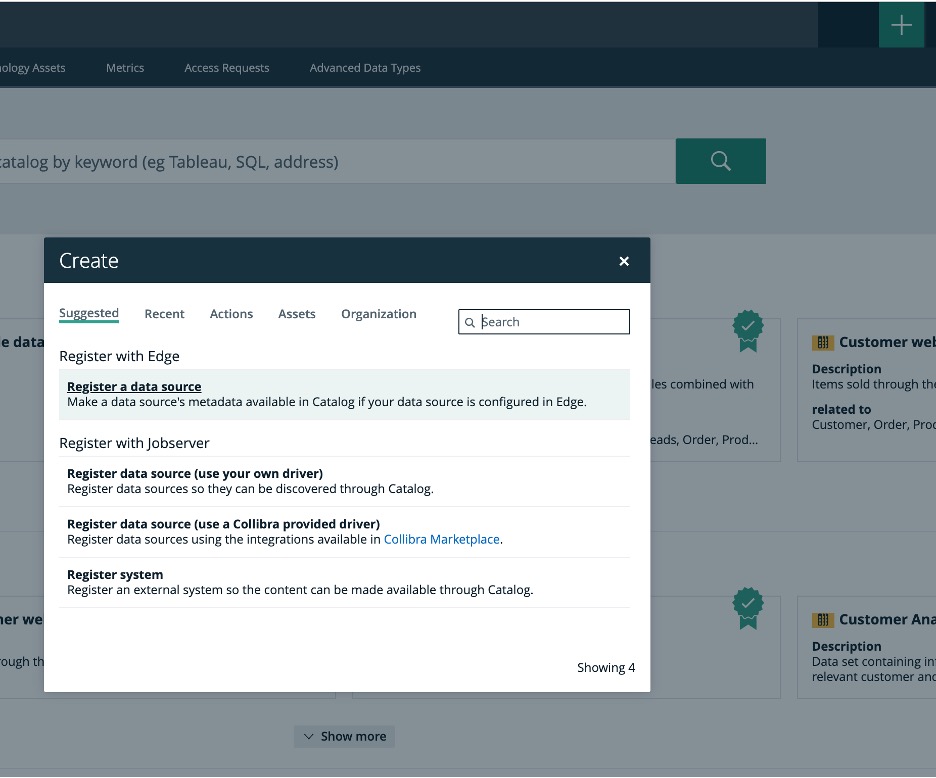Image resolution: width=936 pixels, height=778 pixels.
Task: Close the Create dialog
Action: coord(624,261)
